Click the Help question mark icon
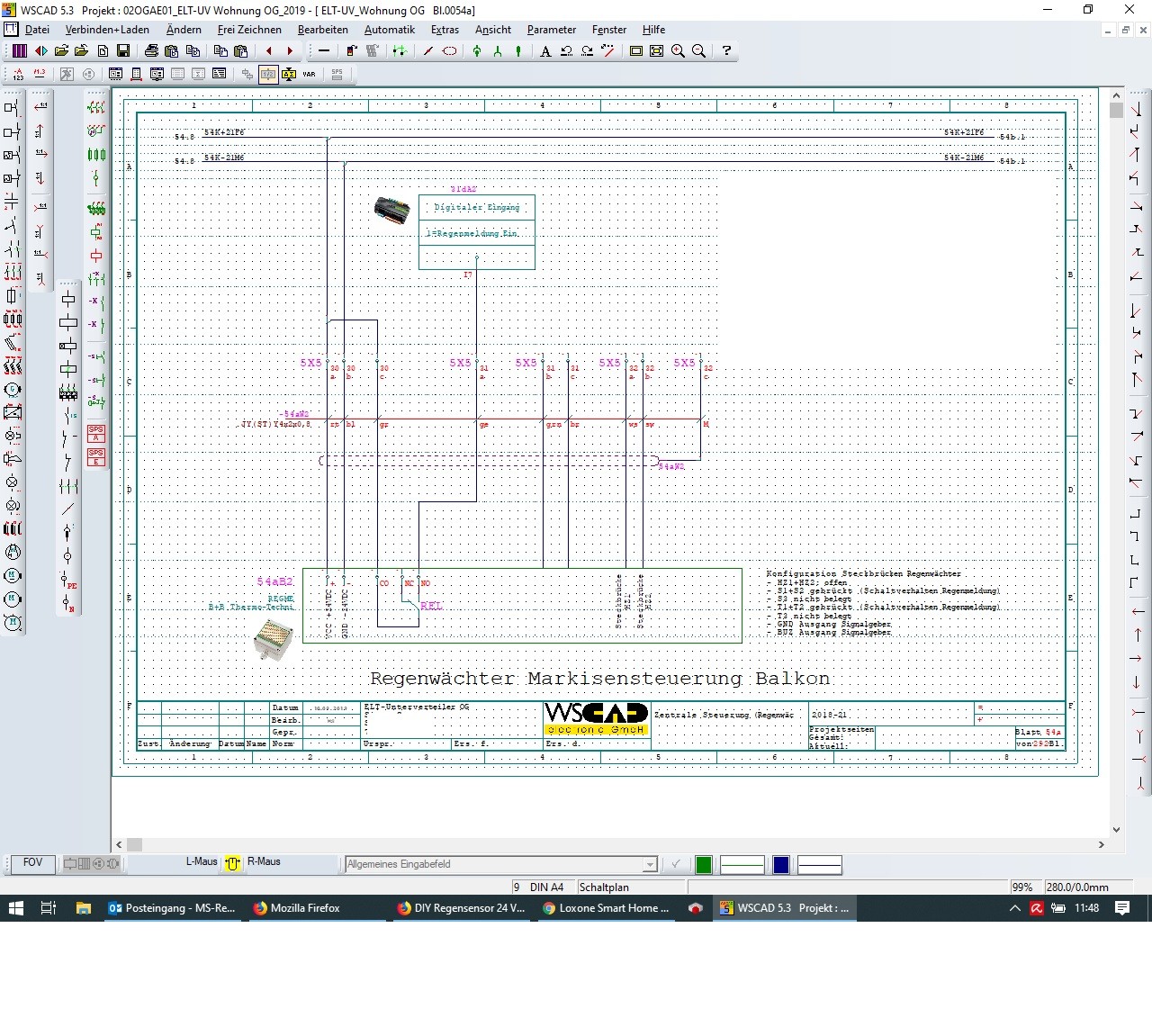1152x1036 pixels. click(x=726, y=51)
